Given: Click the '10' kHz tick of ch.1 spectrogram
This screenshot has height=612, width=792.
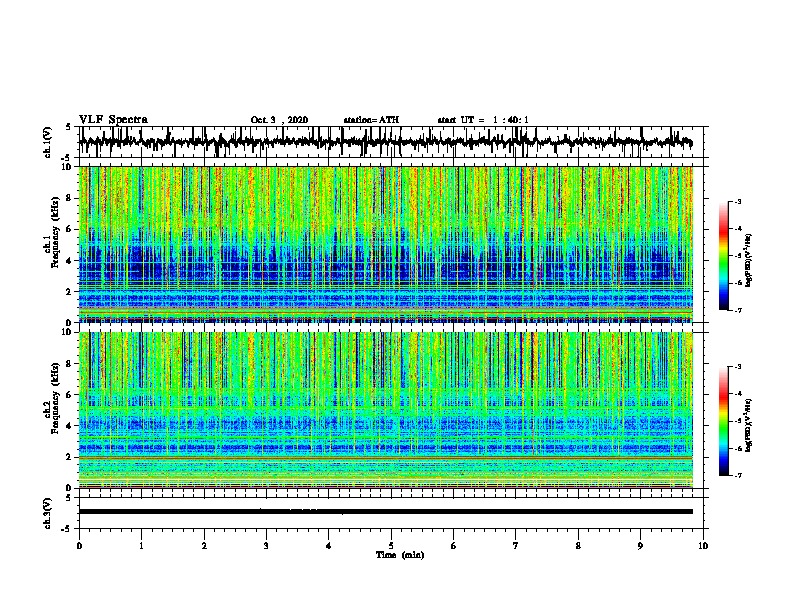Looking at the screenshot, I should click(67, 167).
